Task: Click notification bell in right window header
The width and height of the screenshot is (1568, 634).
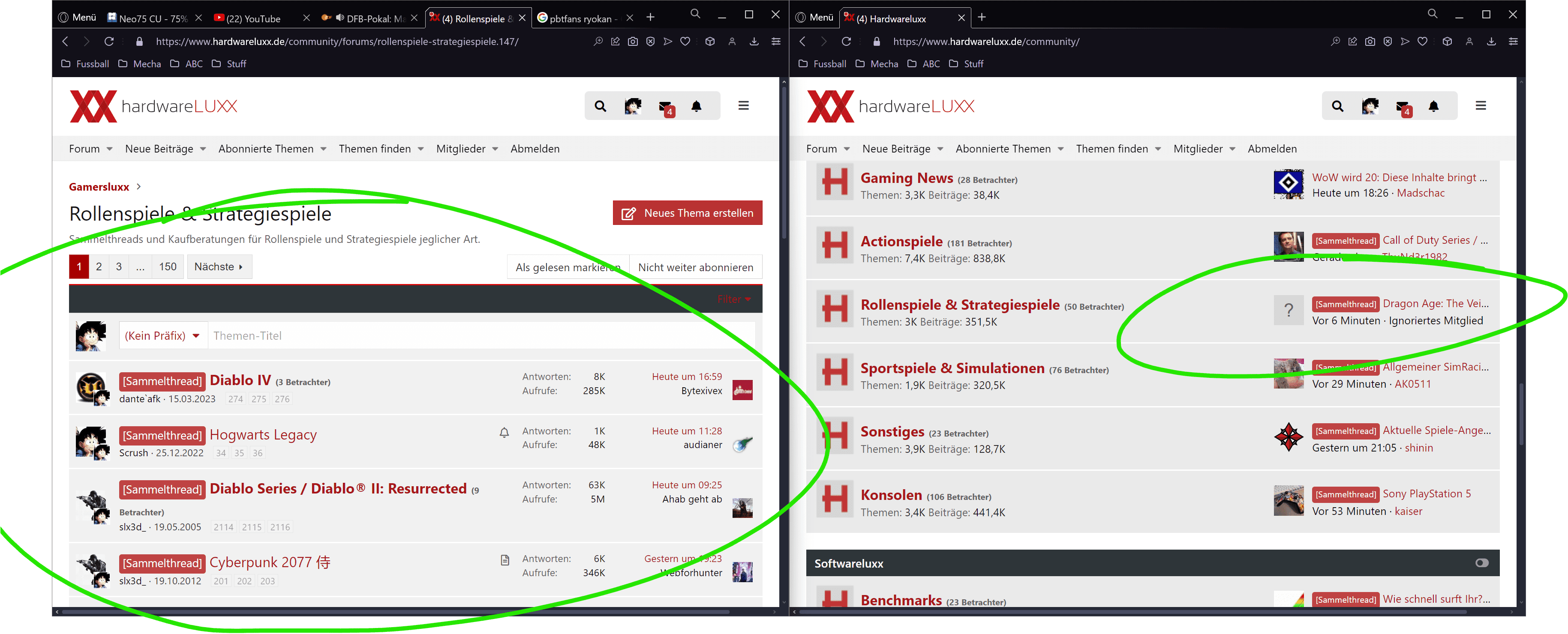Action: pyautogui.click(x=1433, y=106)
